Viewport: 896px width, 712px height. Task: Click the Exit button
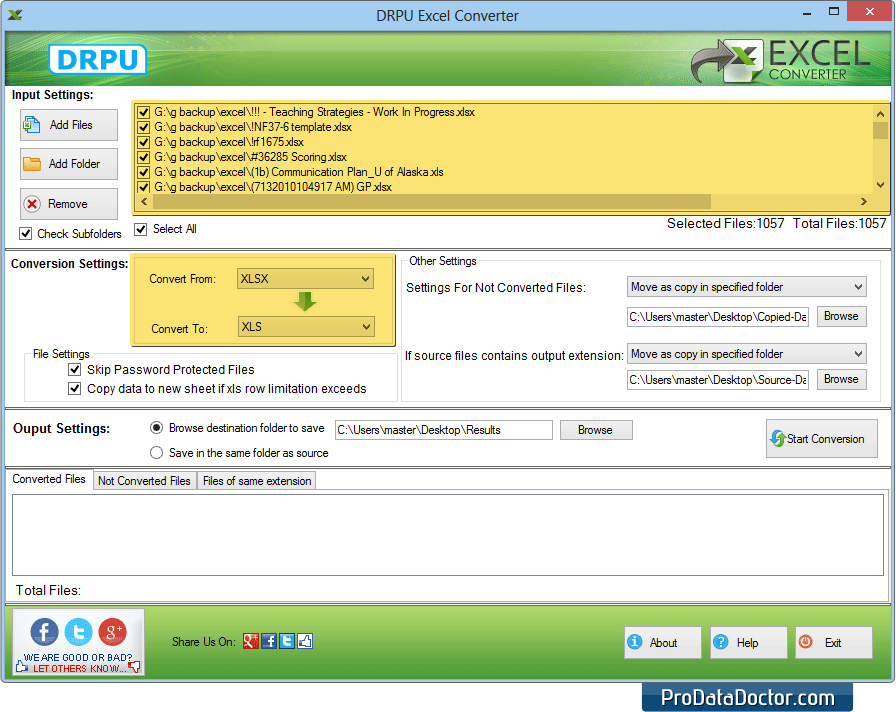click(x=833, y=642)
